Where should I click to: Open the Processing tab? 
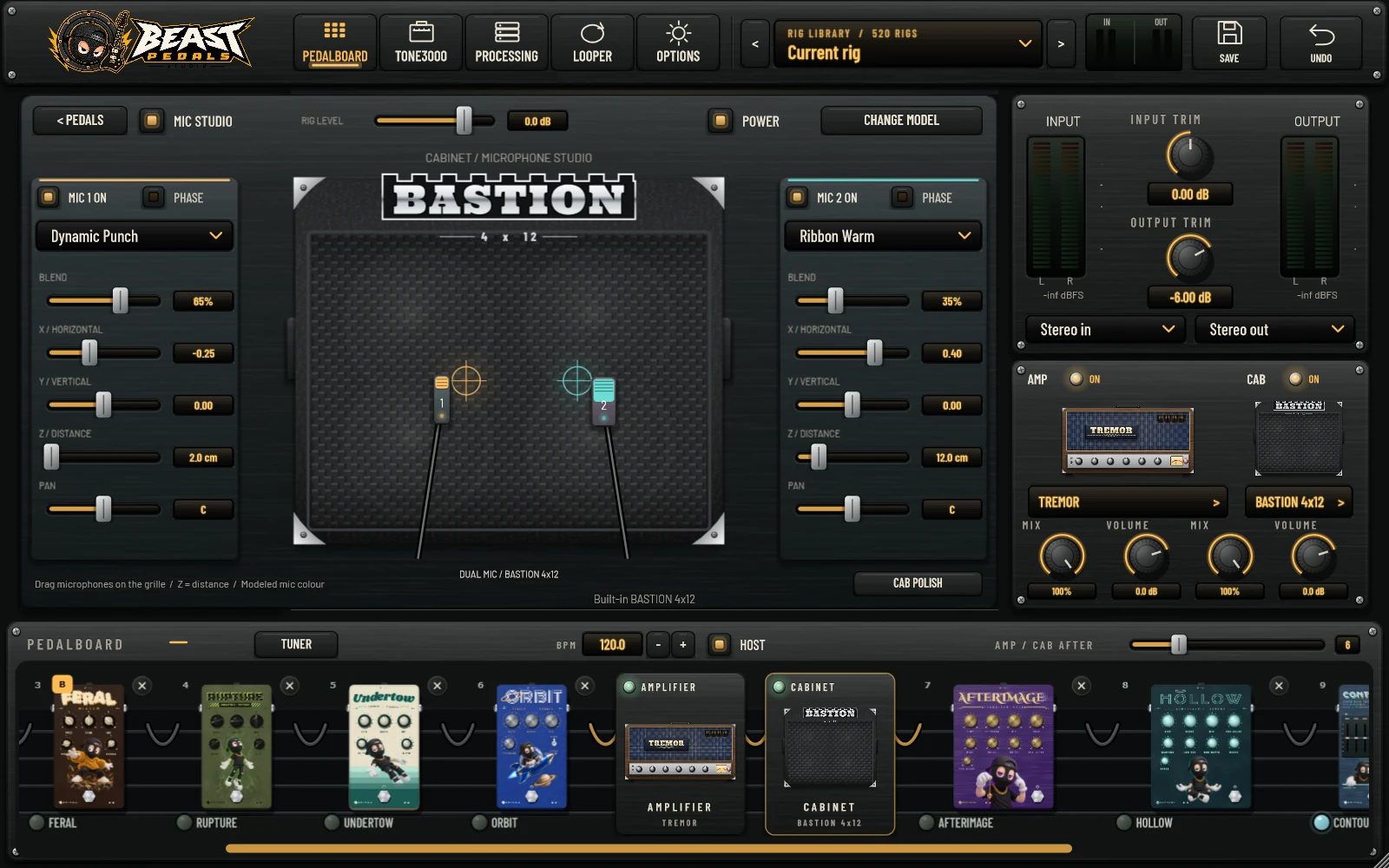tap(506, 43)
